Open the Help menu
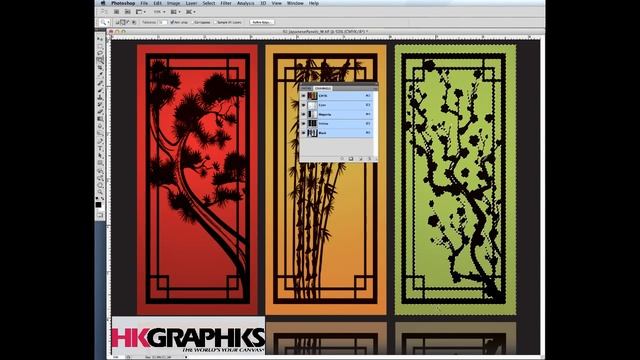This screenshot has width=640, height=360. click(314, 3)
